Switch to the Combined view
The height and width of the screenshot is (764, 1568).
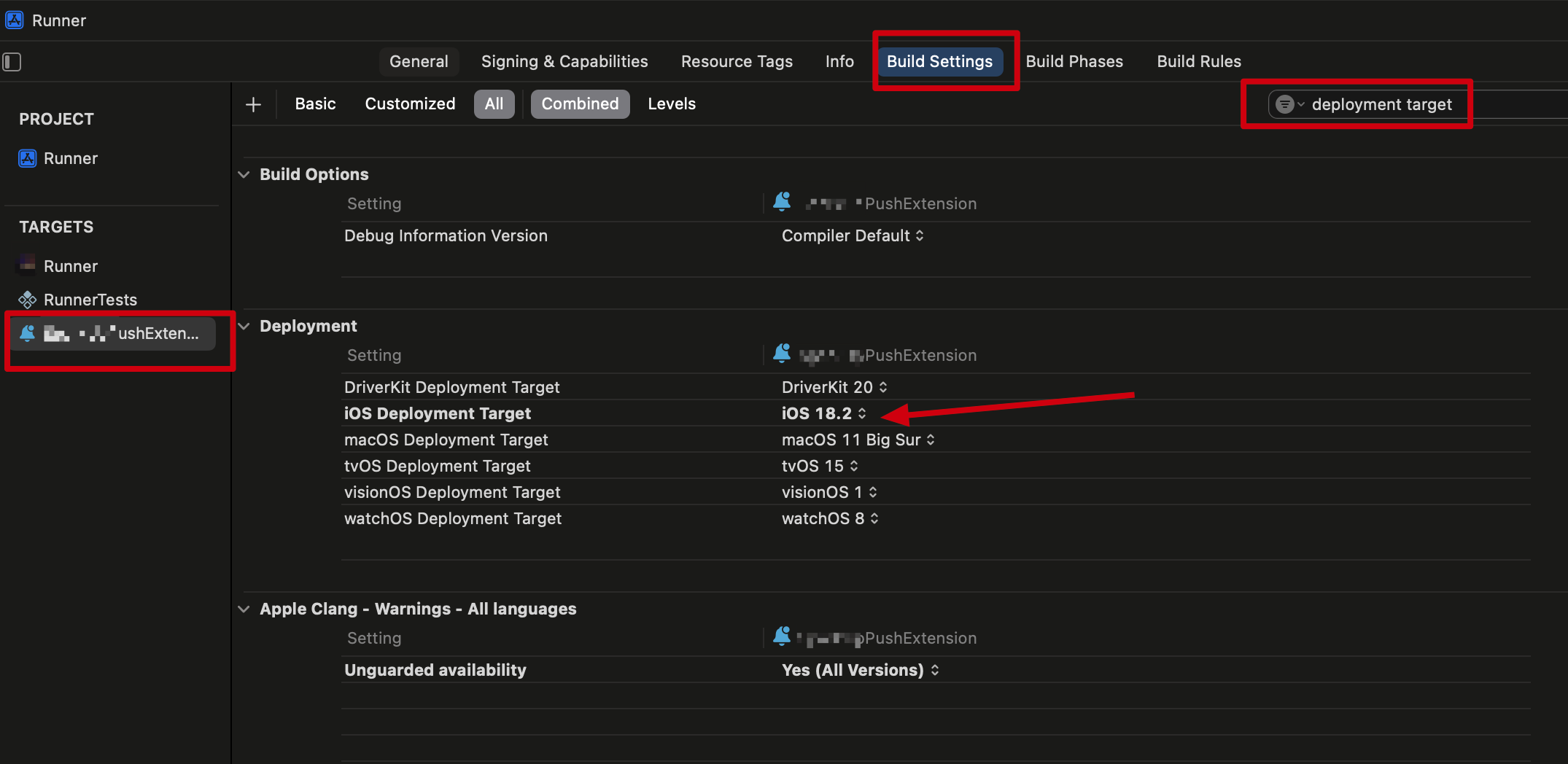pos(580,104)
